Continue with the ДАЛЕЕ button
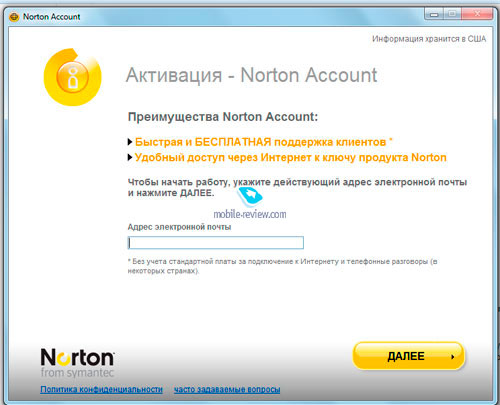The width and height of the screenshot is (500, 405). (x=408, y=356)
